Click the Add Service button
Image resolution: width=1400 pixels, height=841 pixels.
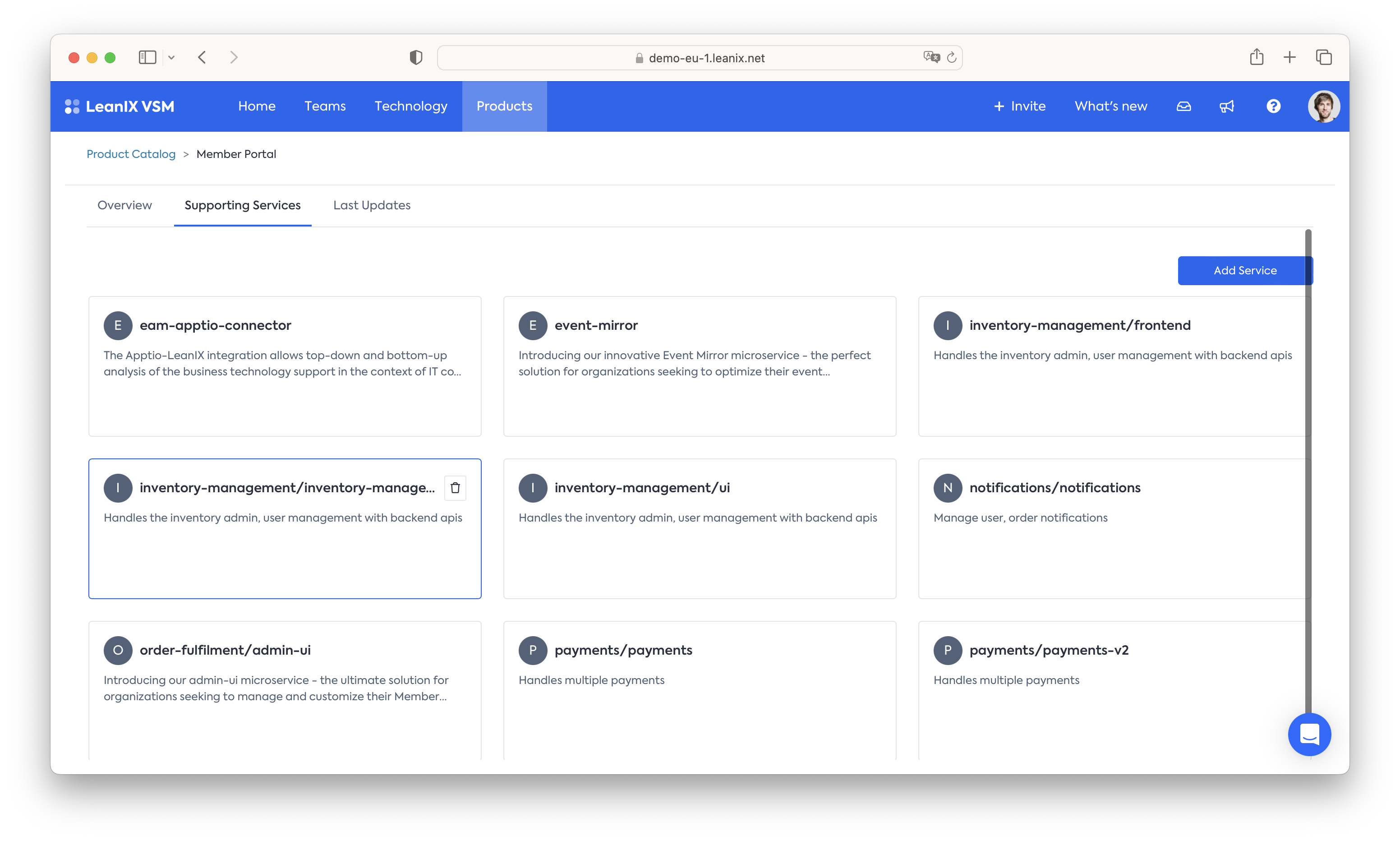[x=1244, y=271]
